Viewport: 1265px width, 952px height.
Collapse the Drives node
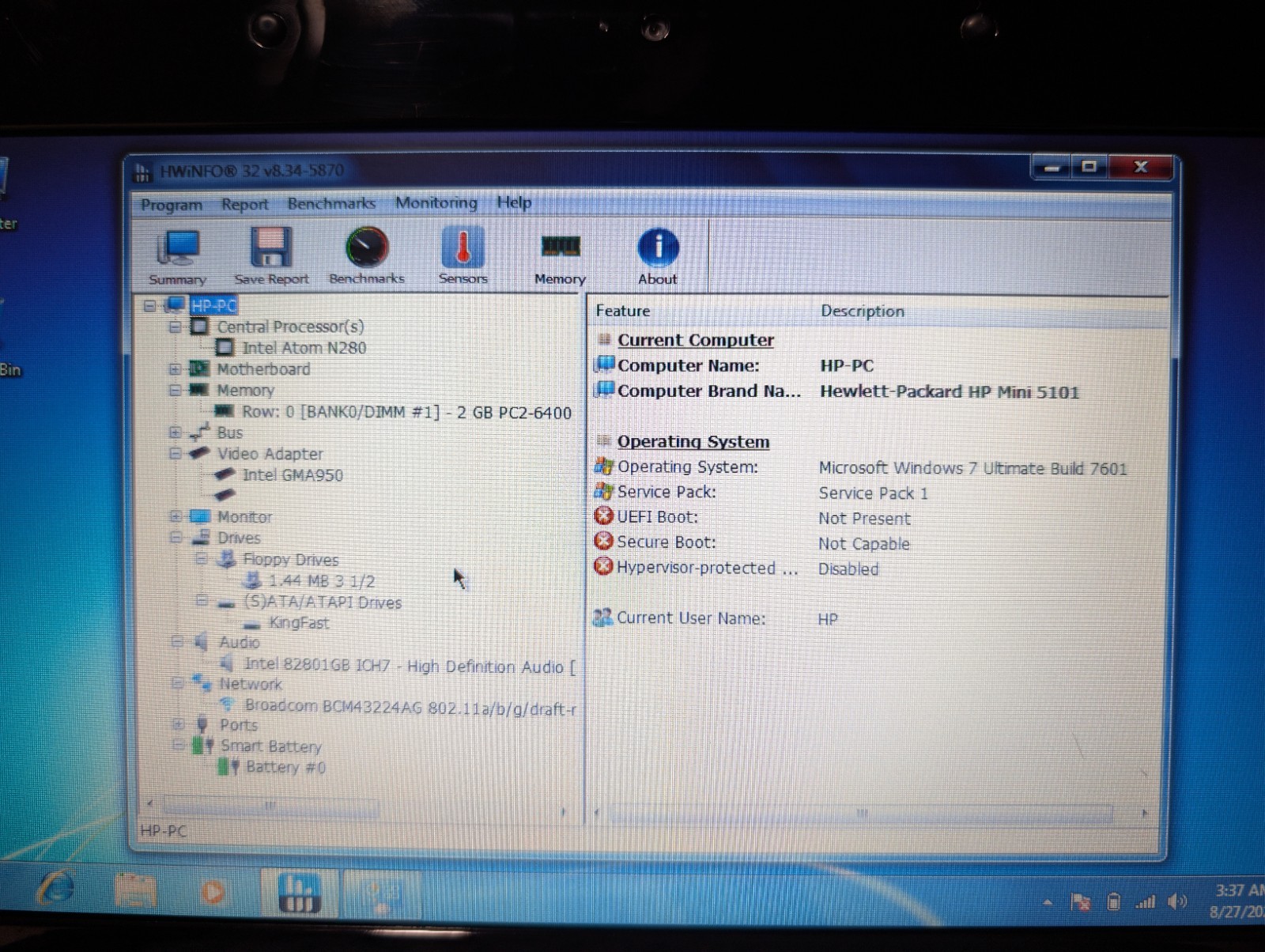pyautogui.click(x=176, y=538)
